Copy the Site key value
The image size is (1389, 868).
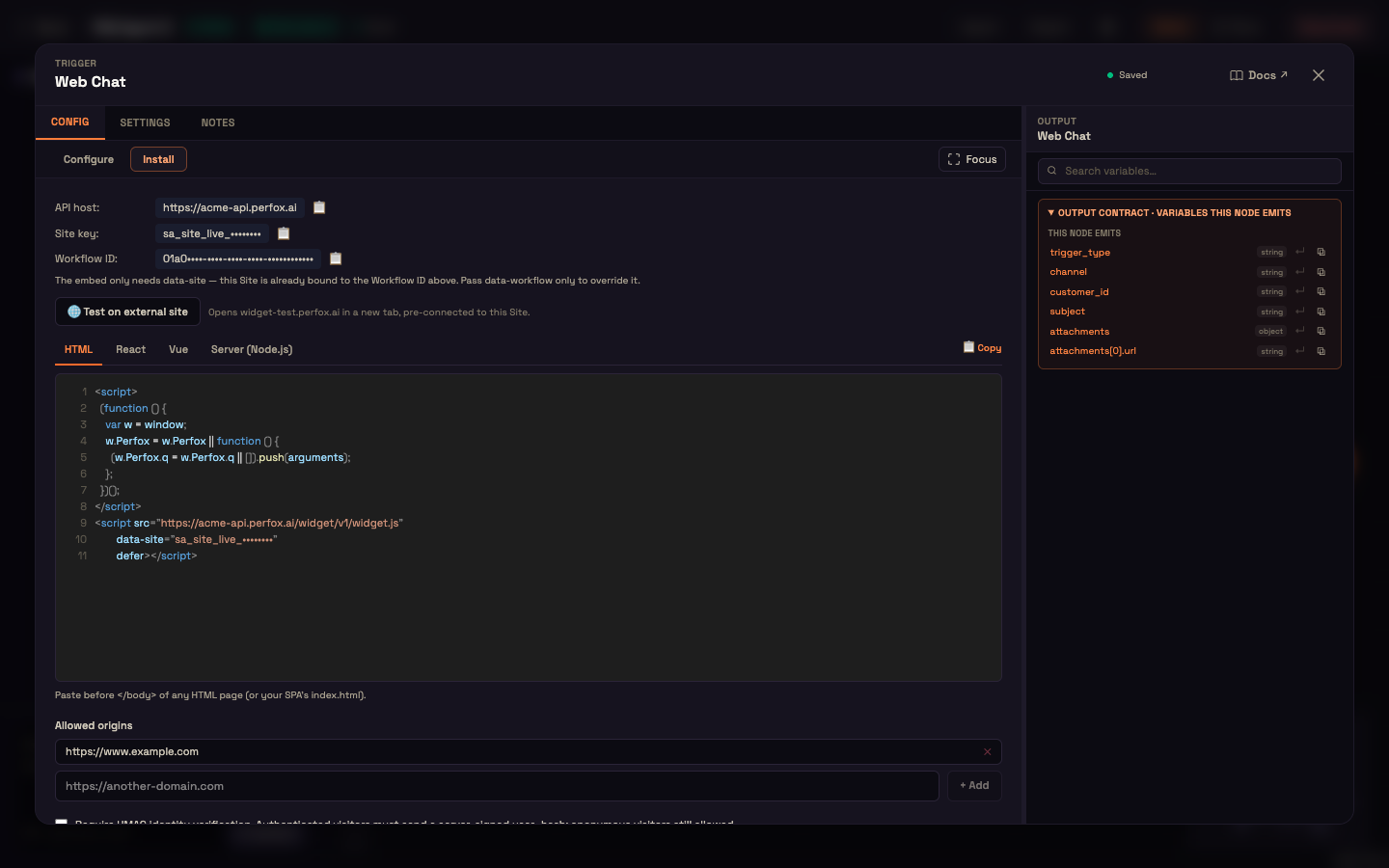(284, 233)
